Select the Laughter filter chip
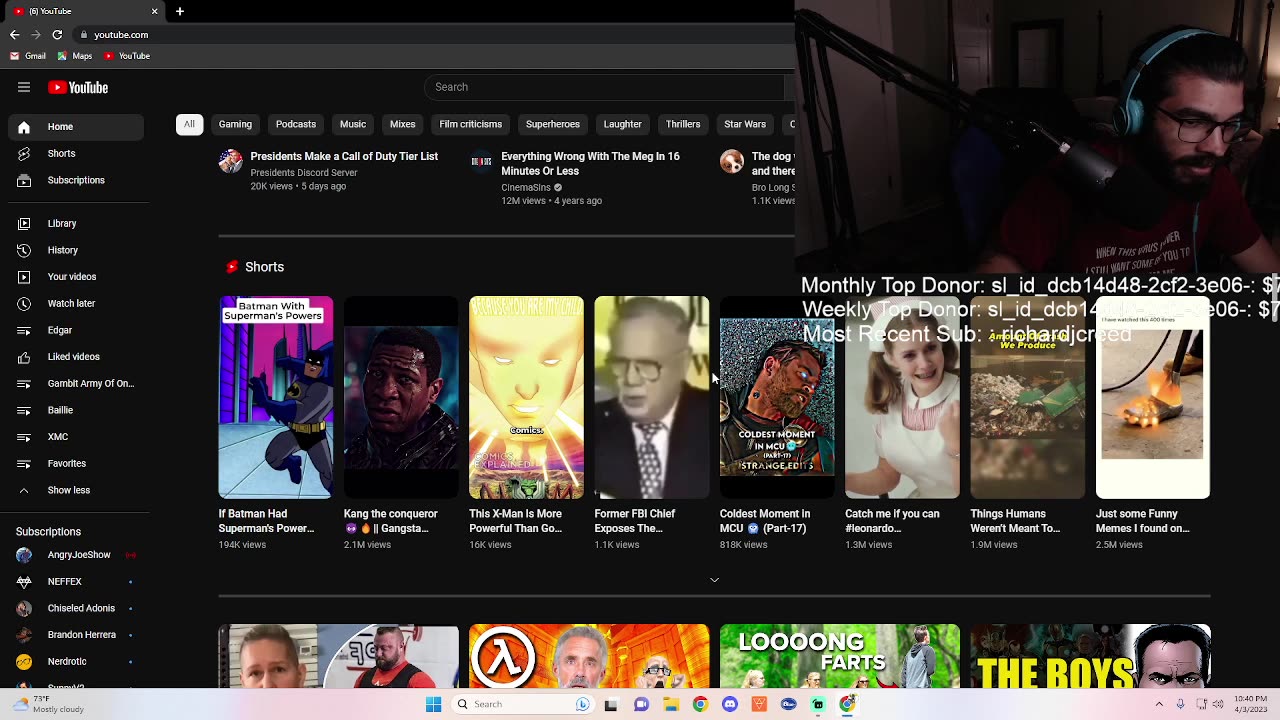 pos(623,124)
